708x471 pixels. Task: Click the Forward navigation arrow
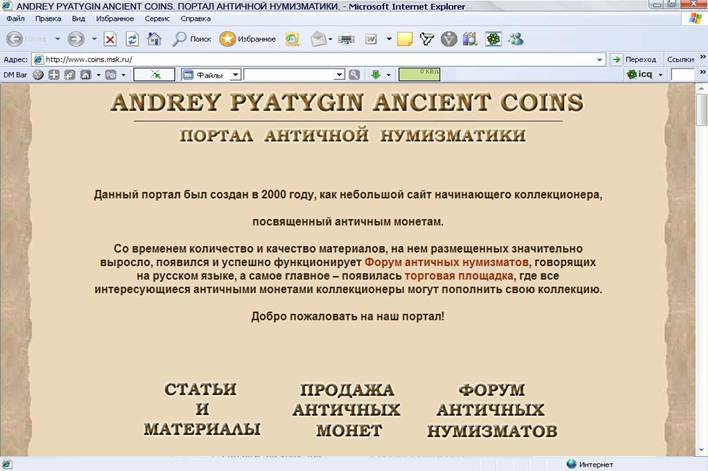coord(76,39)
